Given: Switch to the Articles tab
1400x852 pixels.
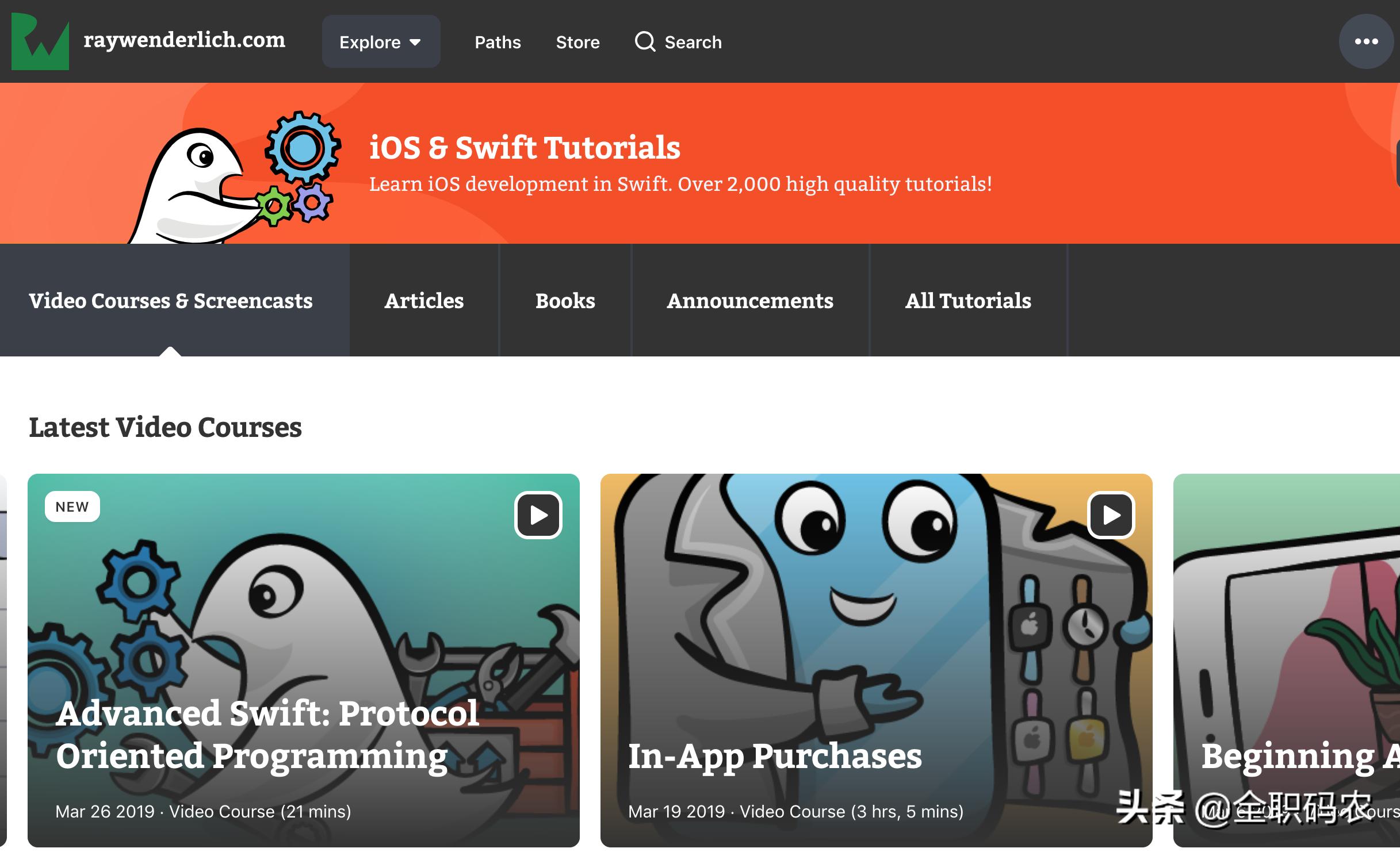Looking at the screenshot, I should [x=424, y=301].
